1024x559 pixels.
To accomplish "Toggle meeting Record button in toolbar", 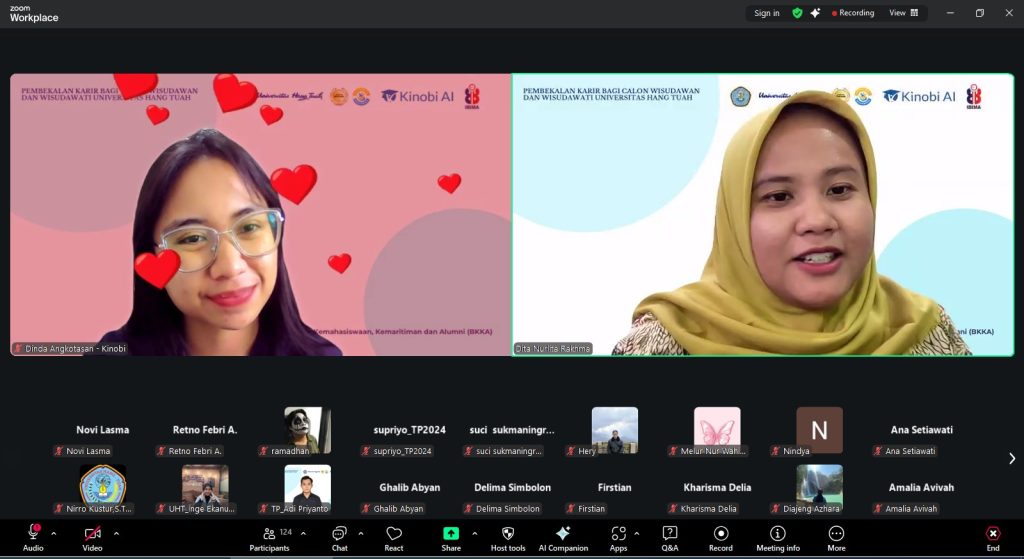I will 720,537.
